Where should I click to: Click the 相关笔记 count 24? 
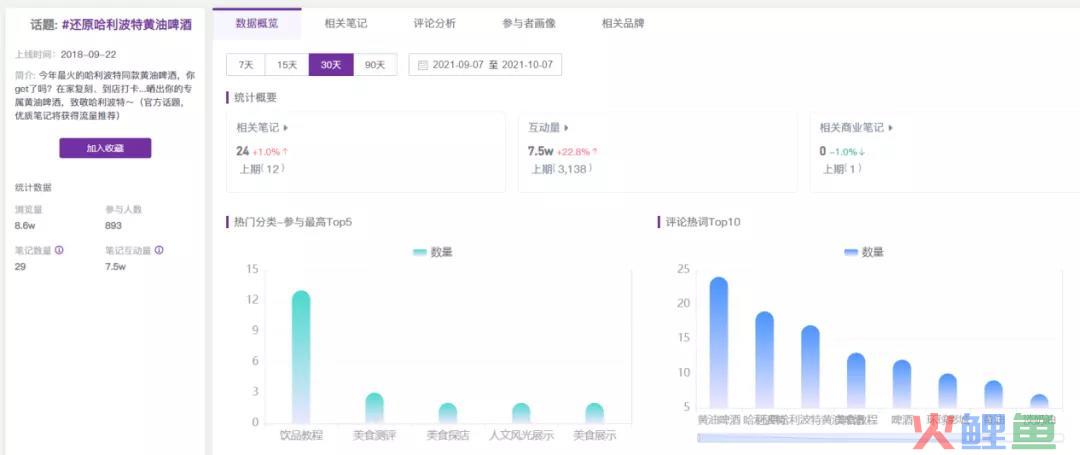[x=242, y=151]
